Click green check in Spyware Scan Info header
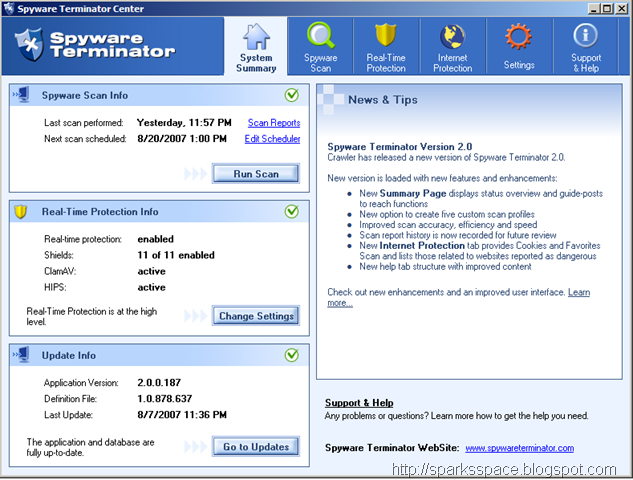633x480 pixels. 292,95
